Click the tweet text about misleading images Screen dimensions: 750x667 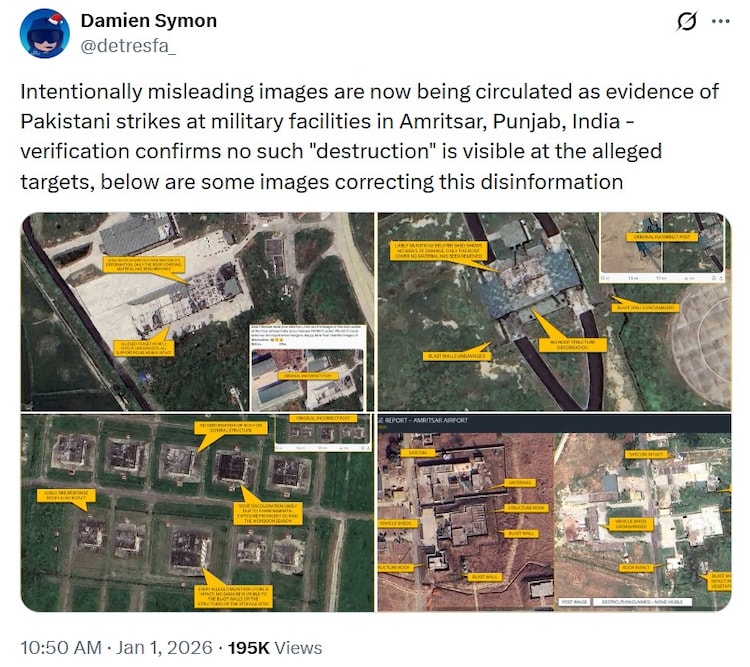(369, 136)
